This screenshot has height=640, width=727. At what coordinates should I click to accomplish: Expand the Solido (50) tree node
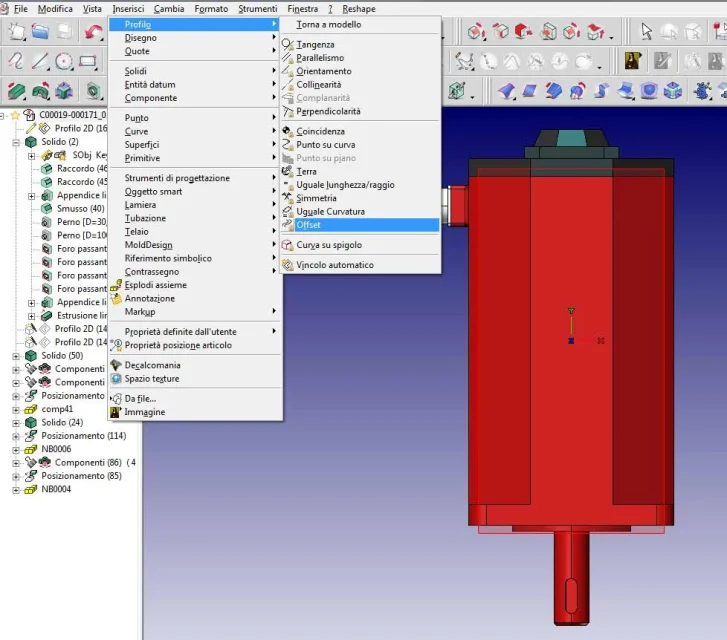(16, 356)
